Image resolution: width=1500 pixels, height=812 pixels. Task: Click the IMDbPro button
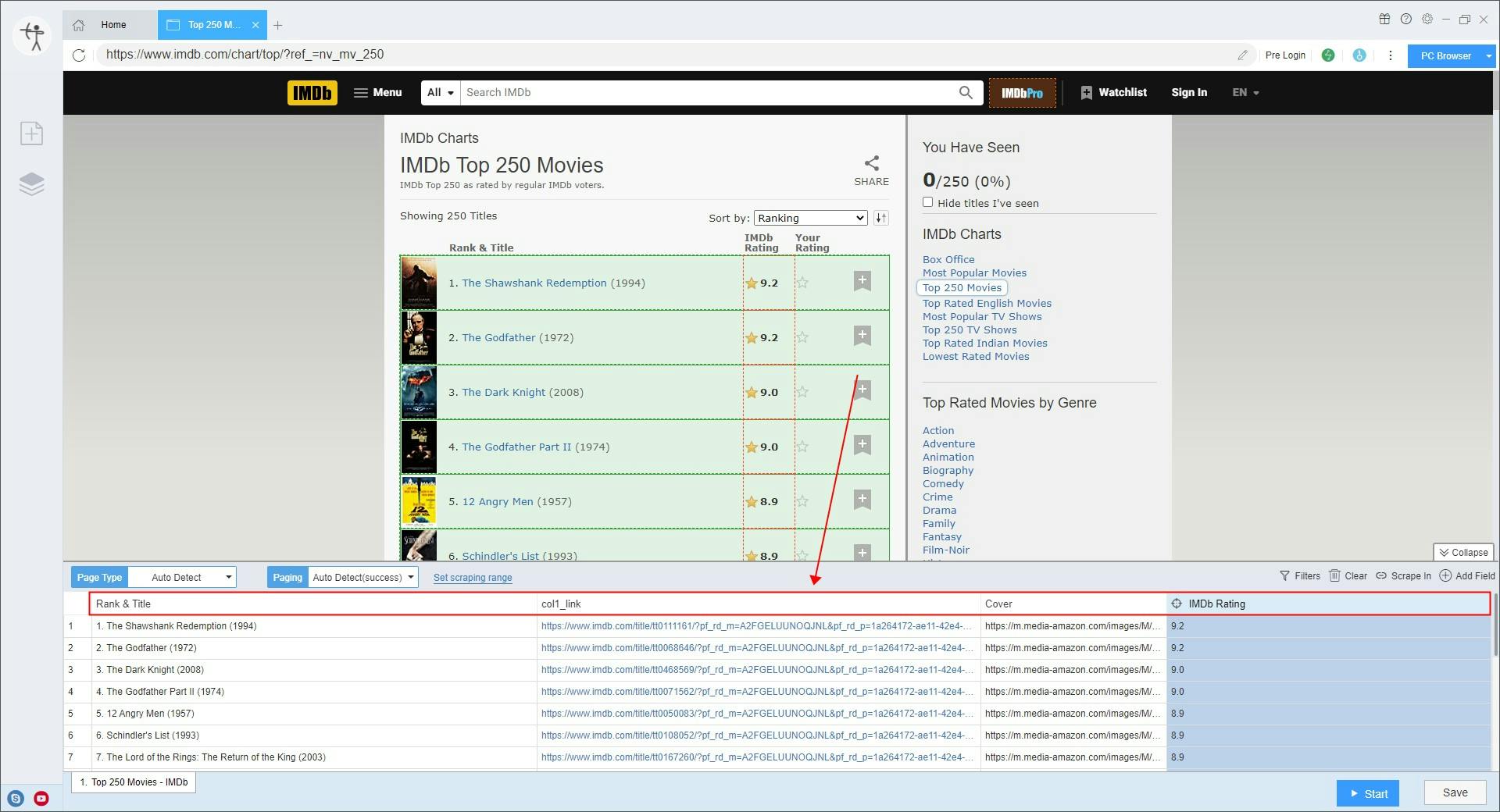tap(1022, 93)
